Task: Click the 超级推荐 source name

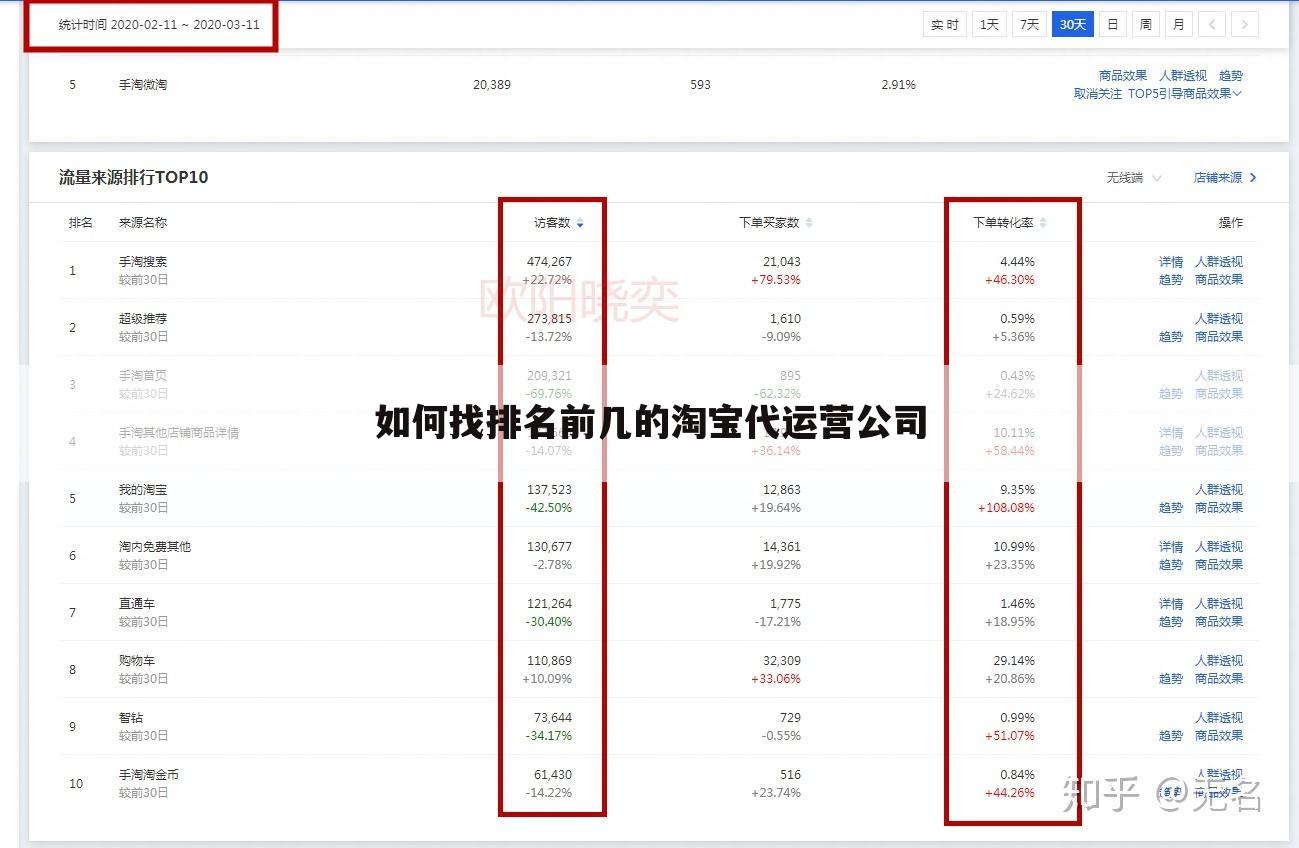Action: click(143, 319)
